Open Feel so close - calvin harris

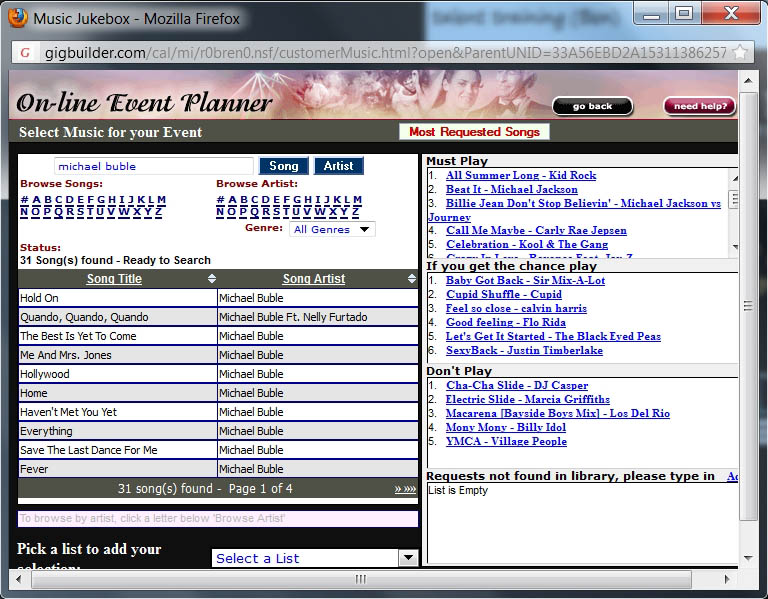click(x=516, y=309)
